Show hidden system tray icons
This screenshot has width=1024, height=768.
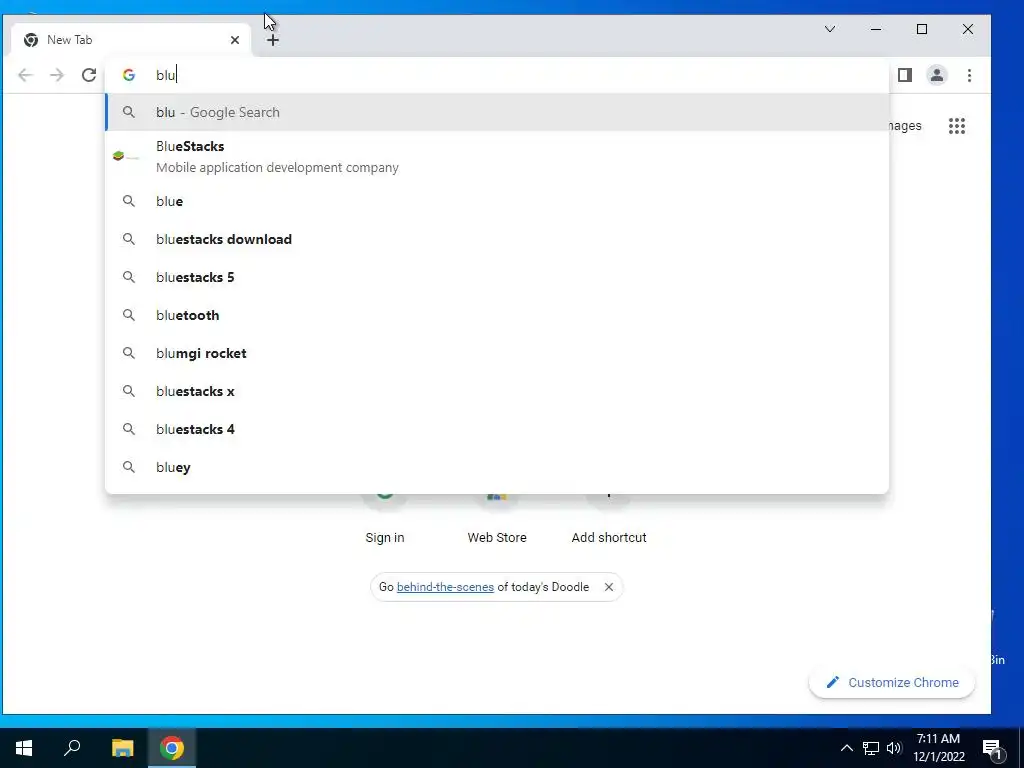[846, 748]
